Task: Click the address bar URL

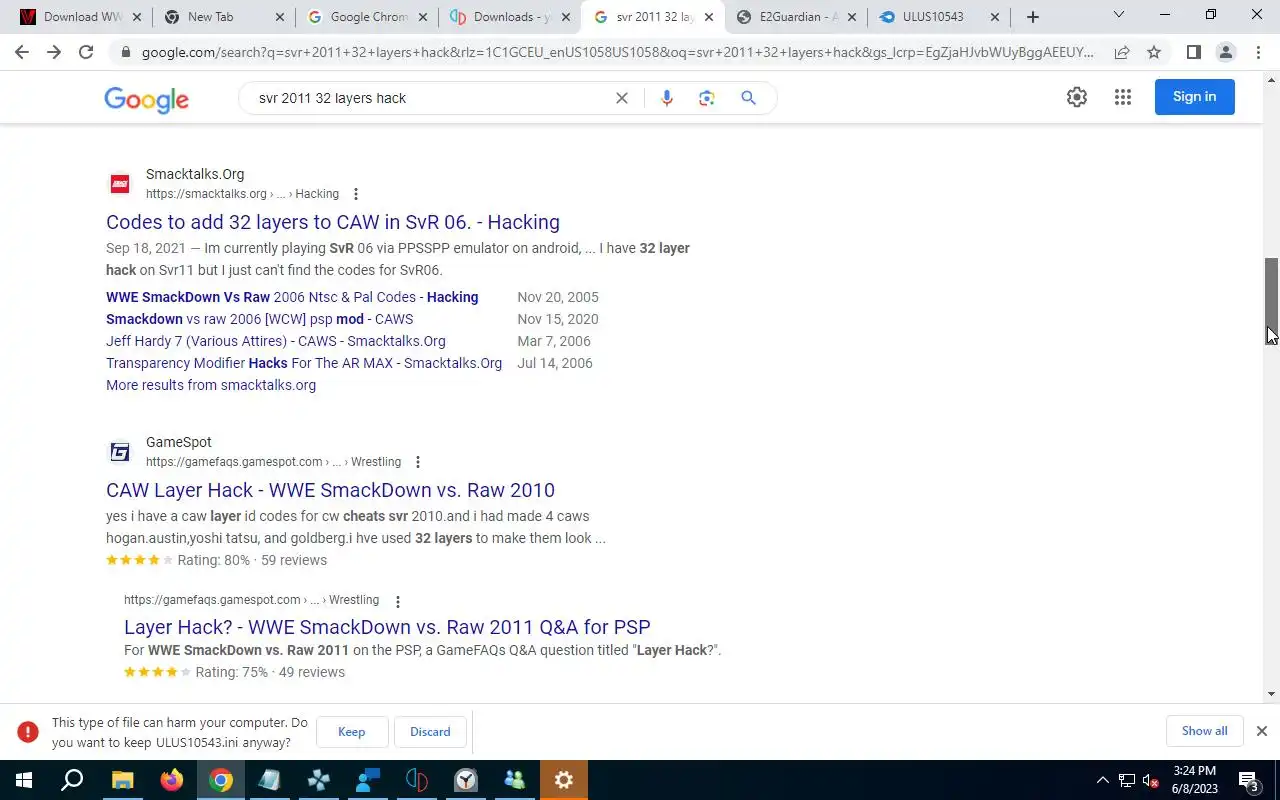Action: click(x=617, y=52)
